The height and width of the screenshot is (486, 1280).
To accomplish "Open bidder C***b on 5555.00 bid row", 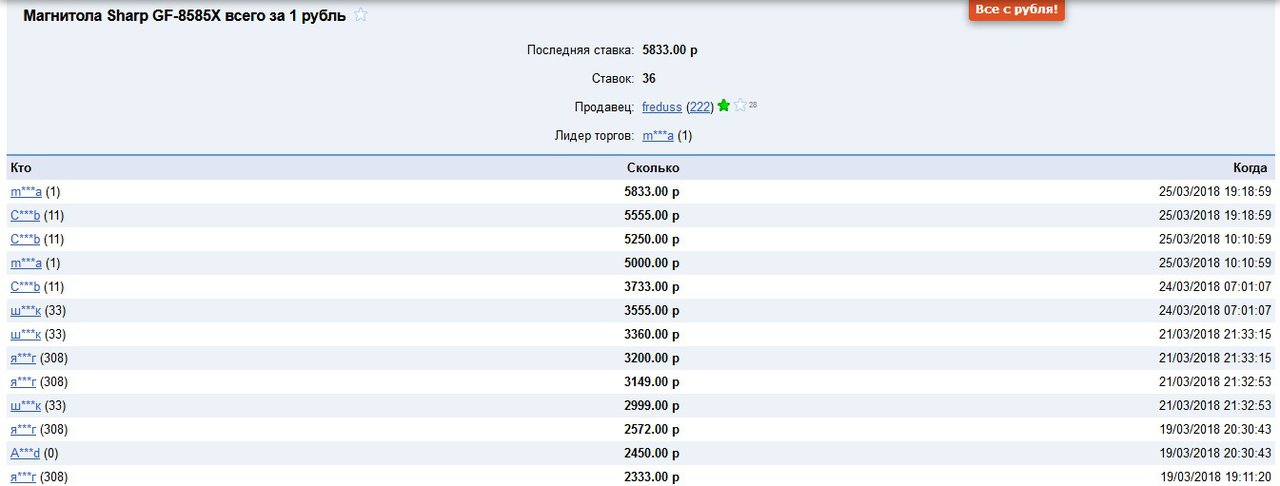I will point(25,216).
